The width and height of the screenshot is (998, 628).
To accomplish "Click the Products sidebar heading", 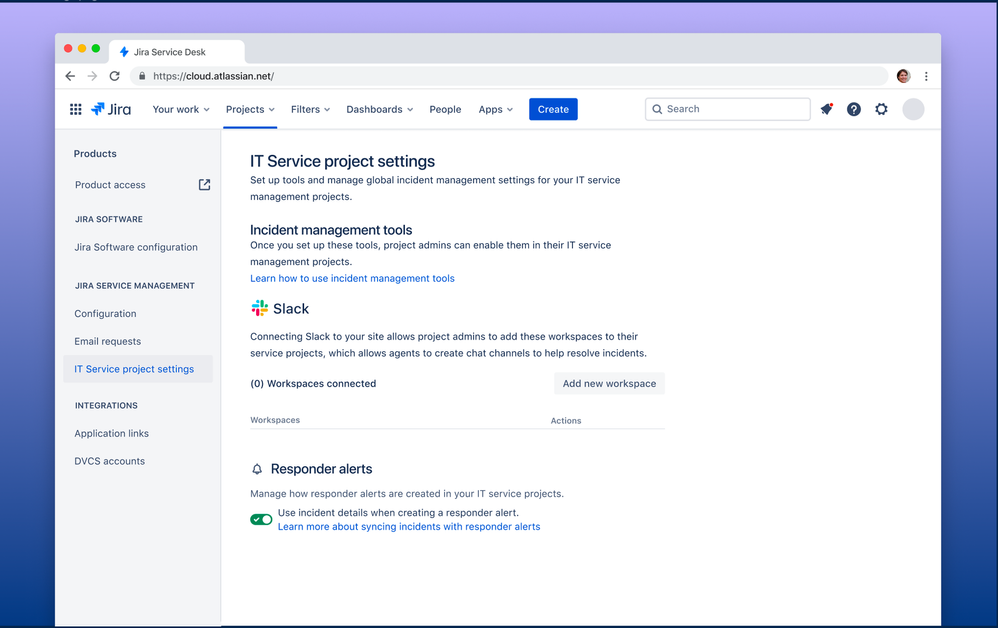I will 95,153.
